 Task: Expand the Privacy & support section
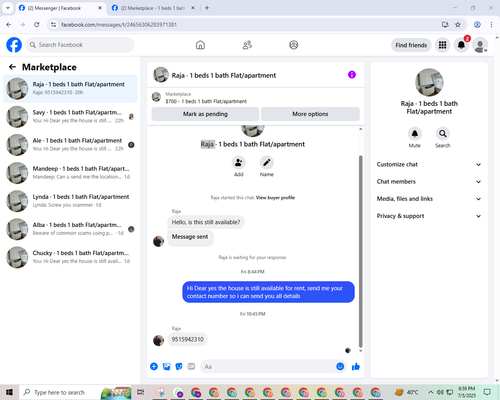(429, 216)
